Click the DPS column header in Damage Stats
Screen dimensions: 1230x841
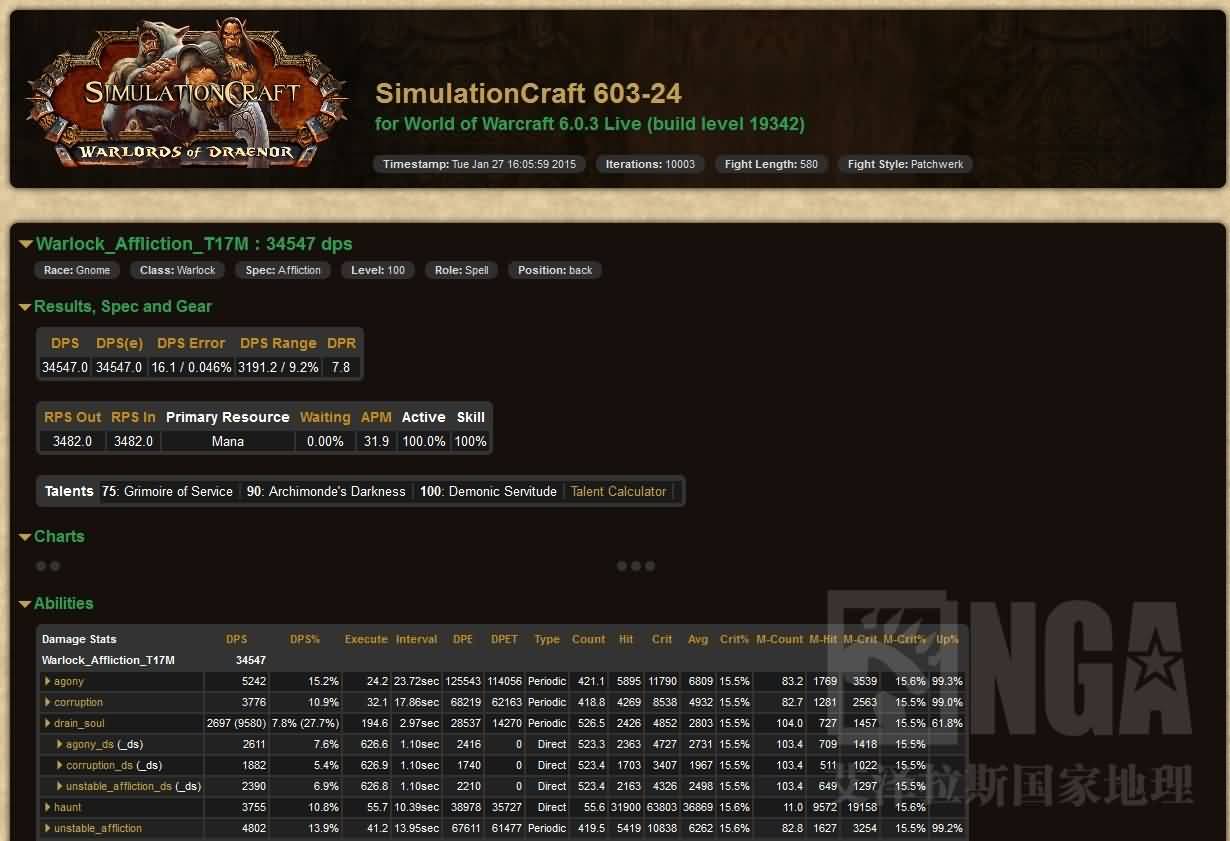(237, 639)
